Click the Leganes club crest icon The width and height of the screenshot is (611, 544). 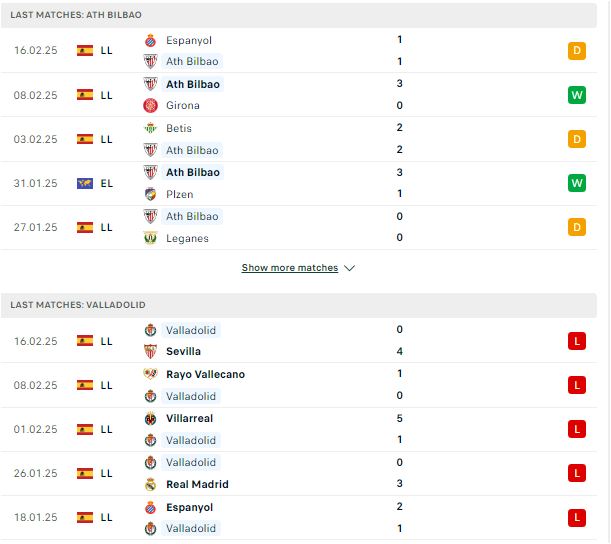point(150,238)
